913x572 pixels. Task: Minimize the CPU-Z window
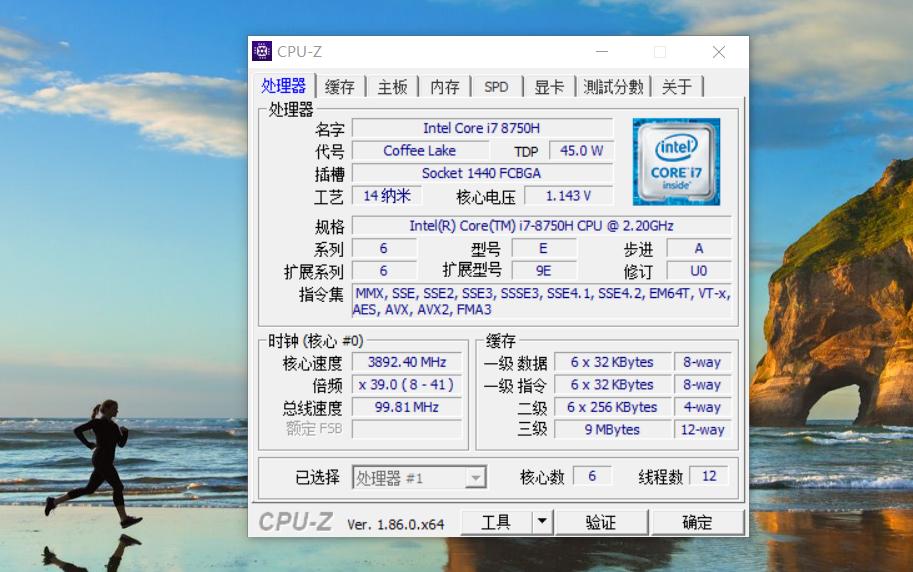point(602,52)
